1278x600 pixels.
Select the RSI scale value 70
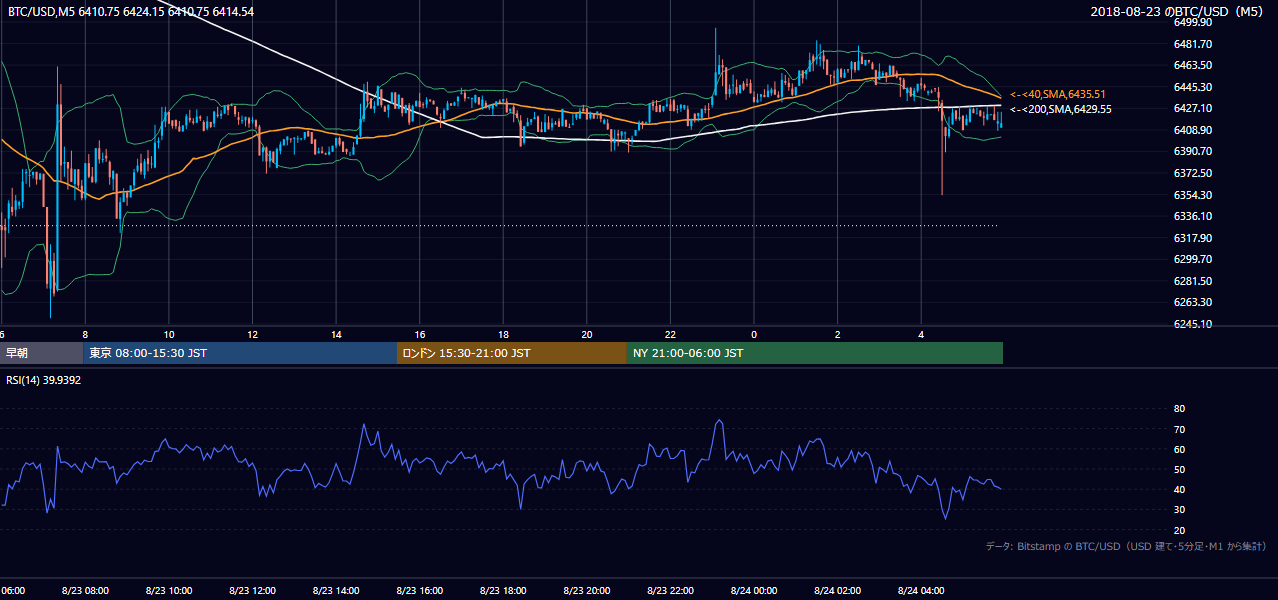click(1179, 429)
